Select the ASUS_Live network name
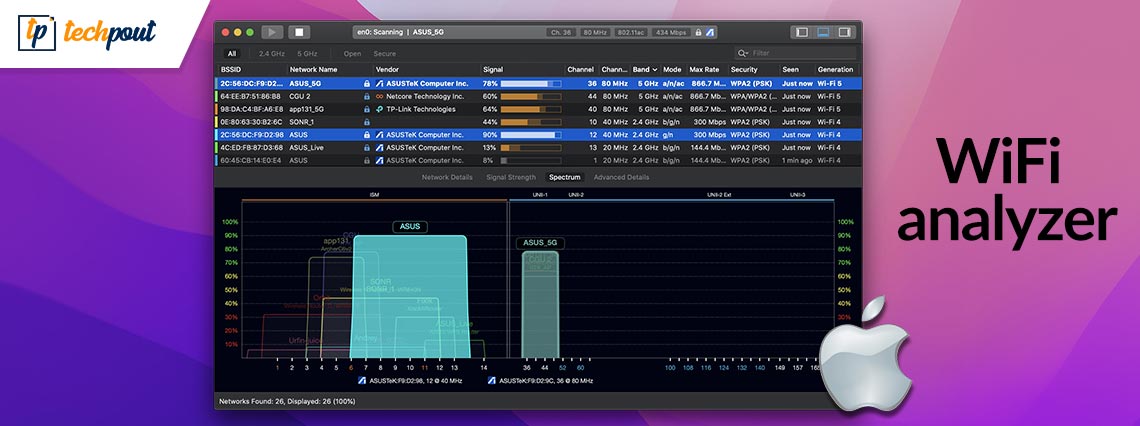The image size is (1140, 426). pos(306,148)
